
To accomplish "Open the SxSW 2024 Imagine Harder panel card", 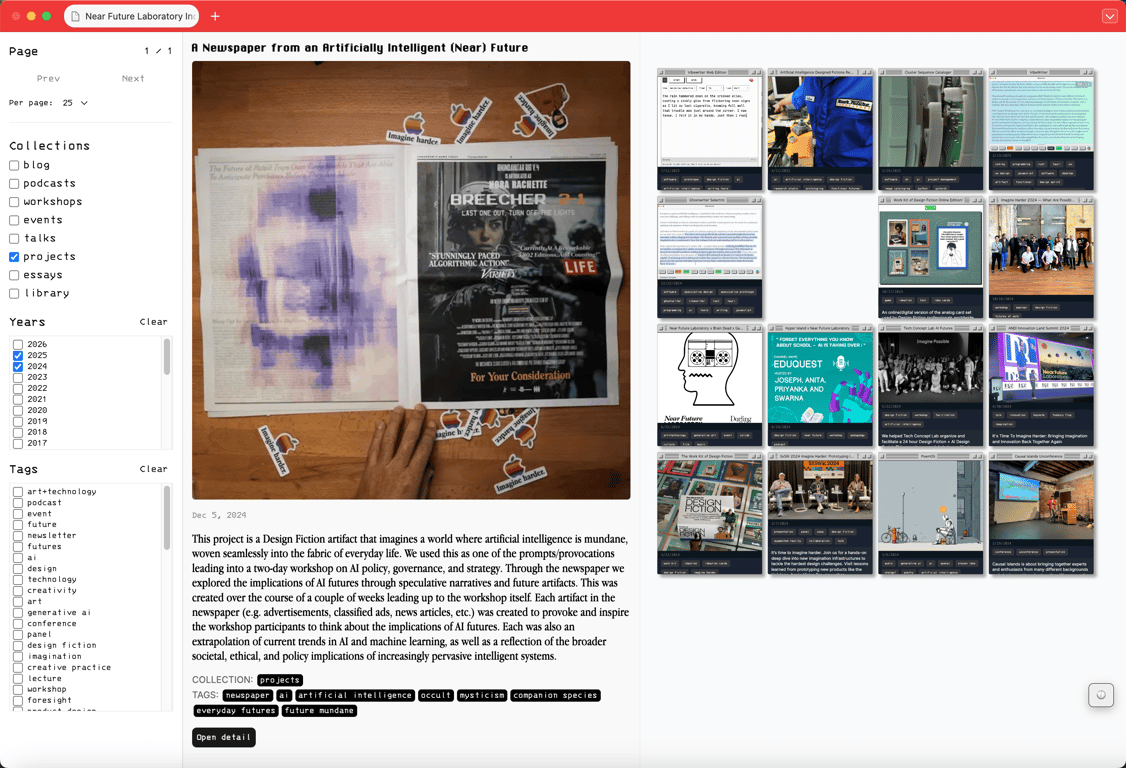I will pyautogui.click(x=820, y=513).
